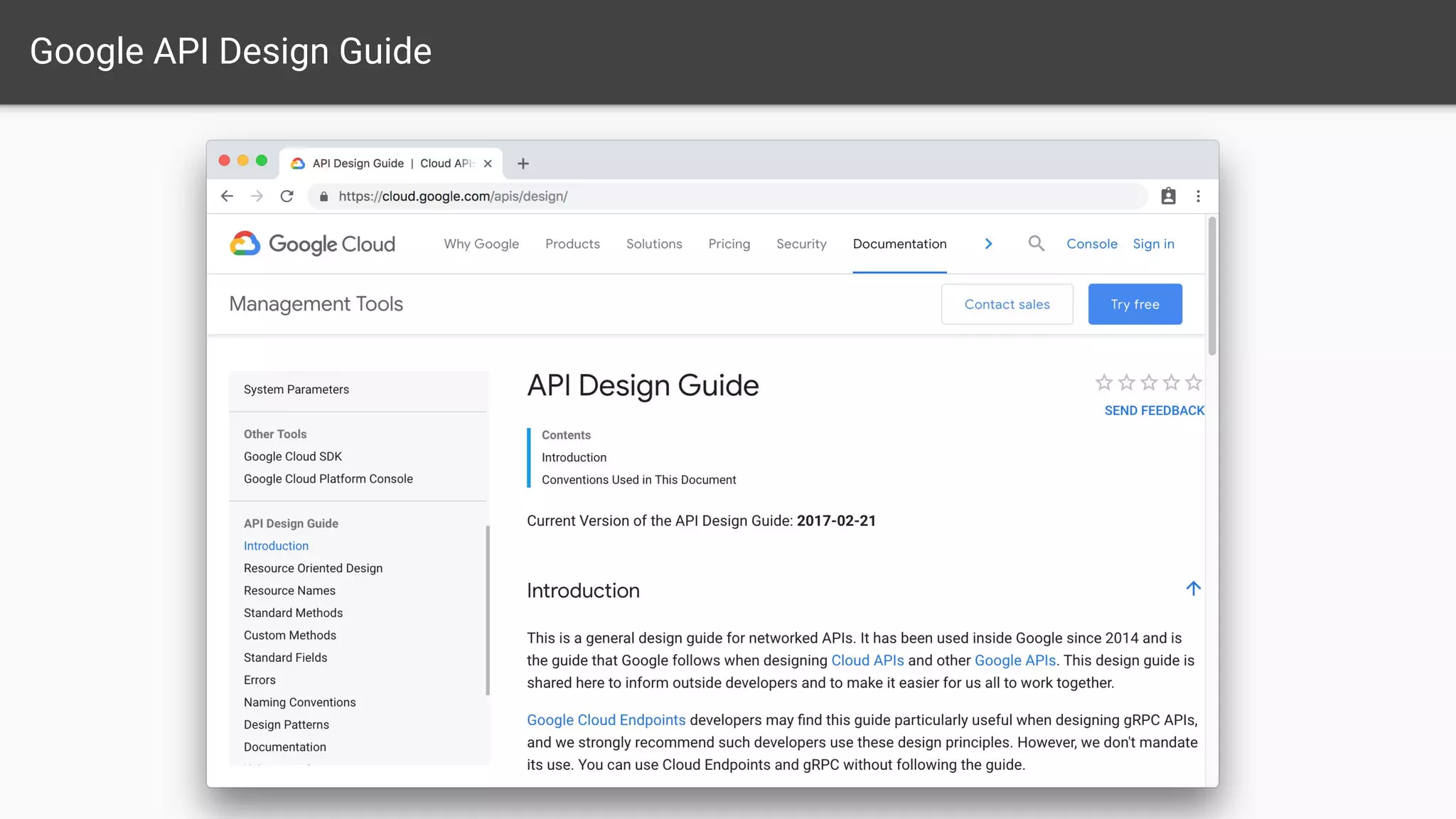Click the Management Tools heading link

(316, 304)
